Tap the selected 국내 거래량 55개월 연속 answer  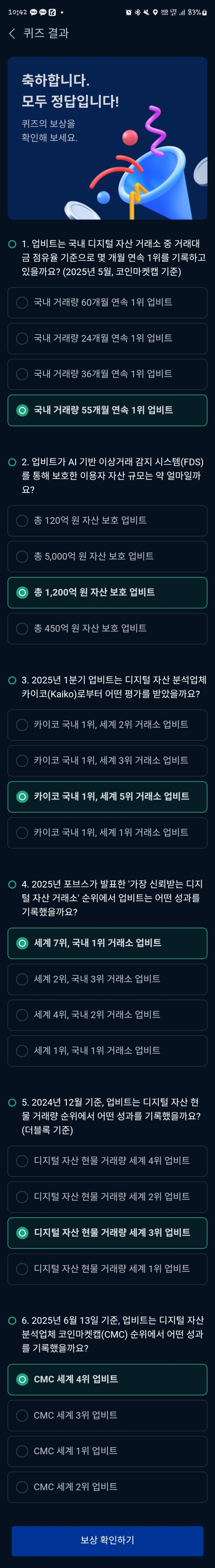(x=107, y=410)
